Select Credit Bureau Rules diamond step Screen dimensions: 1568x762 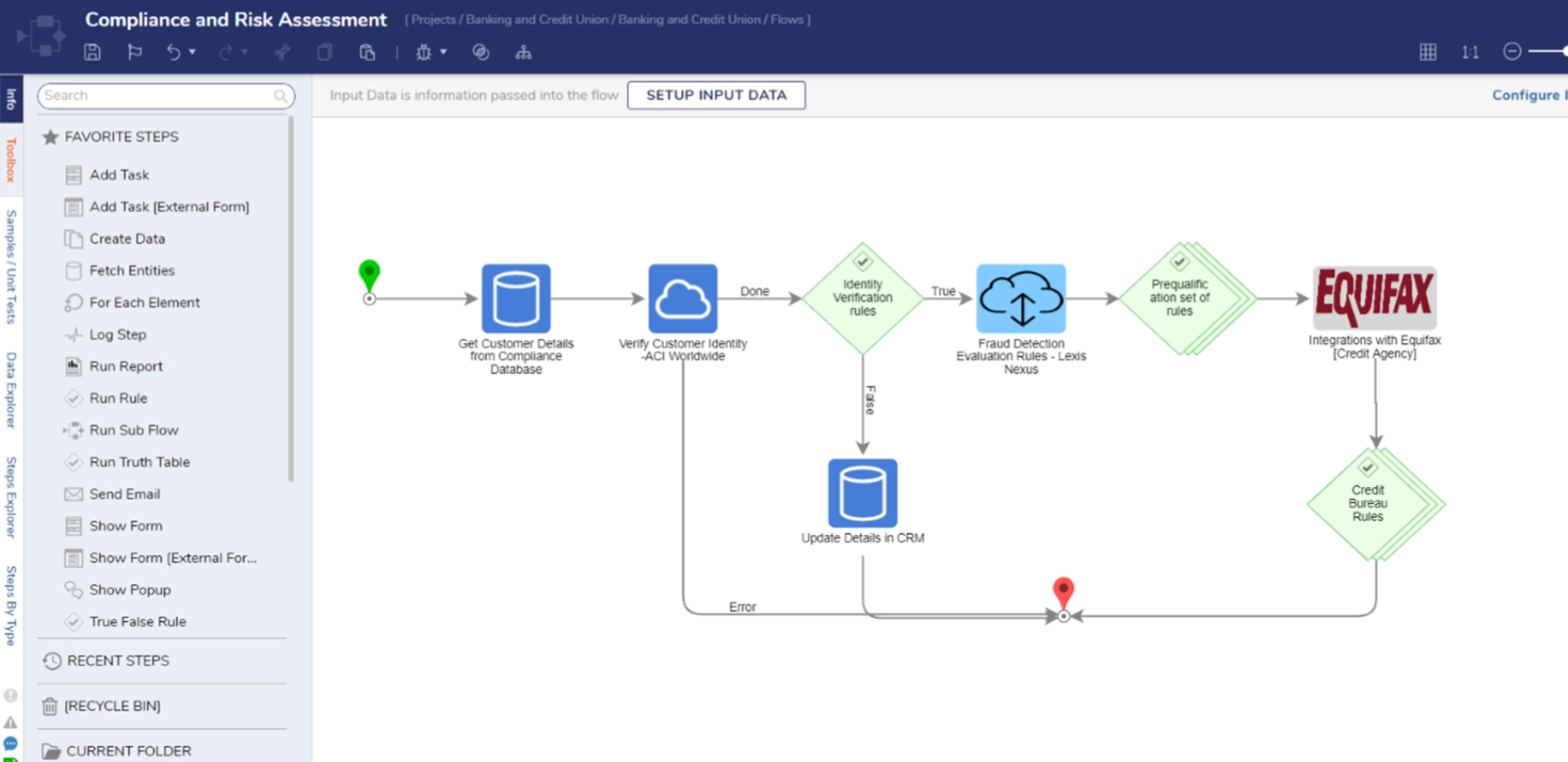(x=1375, y=505)
